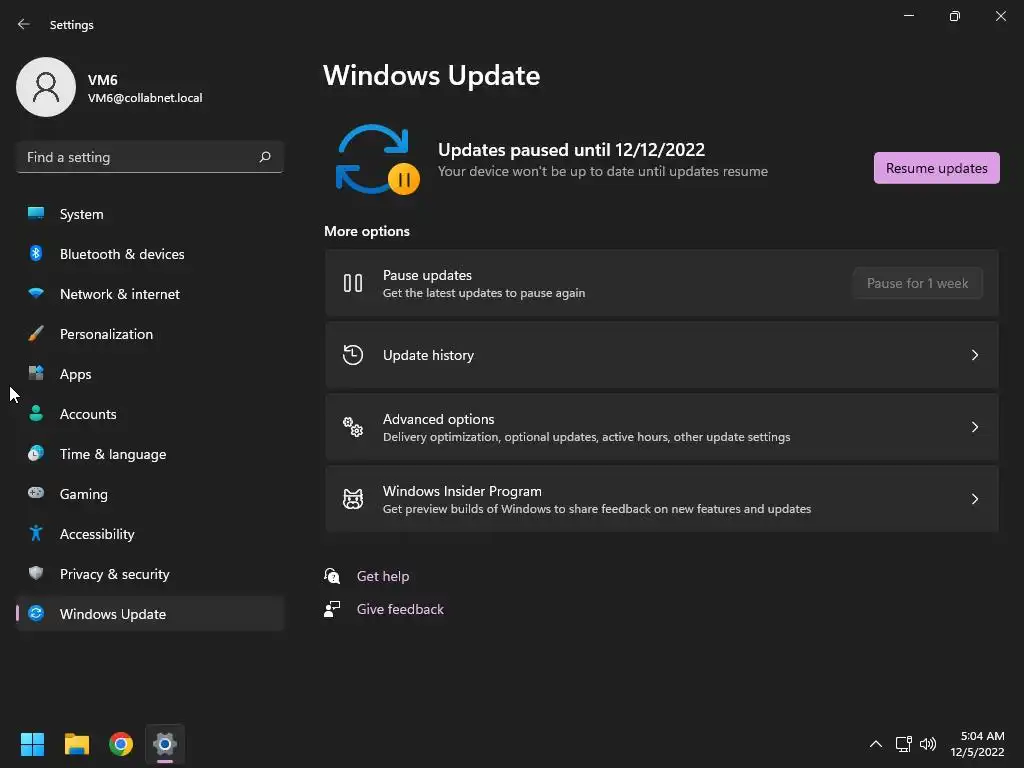Click the Accounts person icon

point(36,413)
